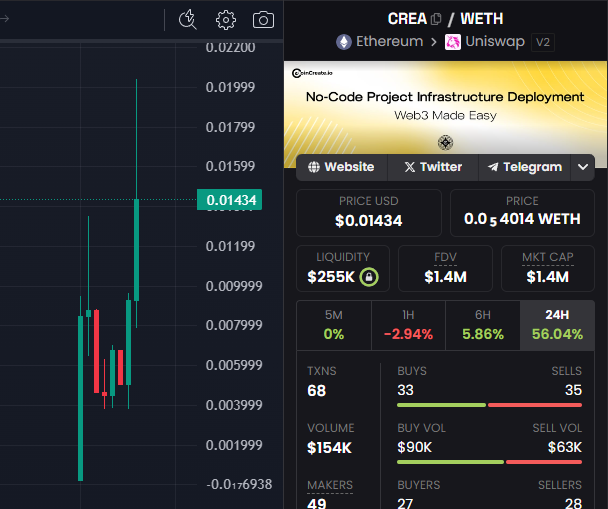Screen dimensions: 608x509
Task: Click the 0.01999 price axis label
Action: pos(230,87)
